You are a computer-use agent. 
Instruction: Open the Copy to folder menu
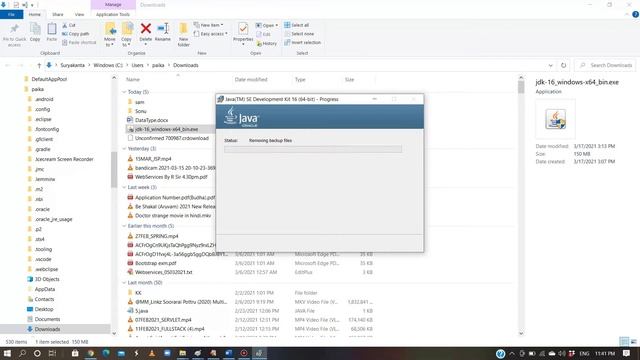pos(127,34)
